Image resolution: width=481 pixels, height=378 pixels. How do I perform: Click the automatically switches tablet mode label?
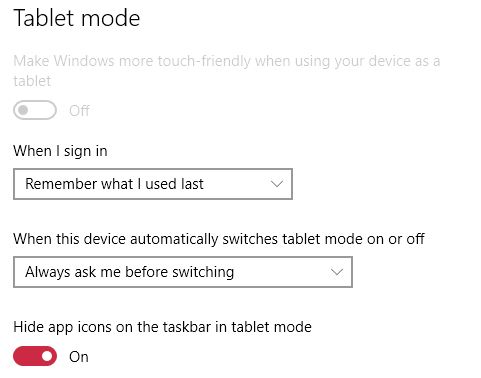point(219,239)
